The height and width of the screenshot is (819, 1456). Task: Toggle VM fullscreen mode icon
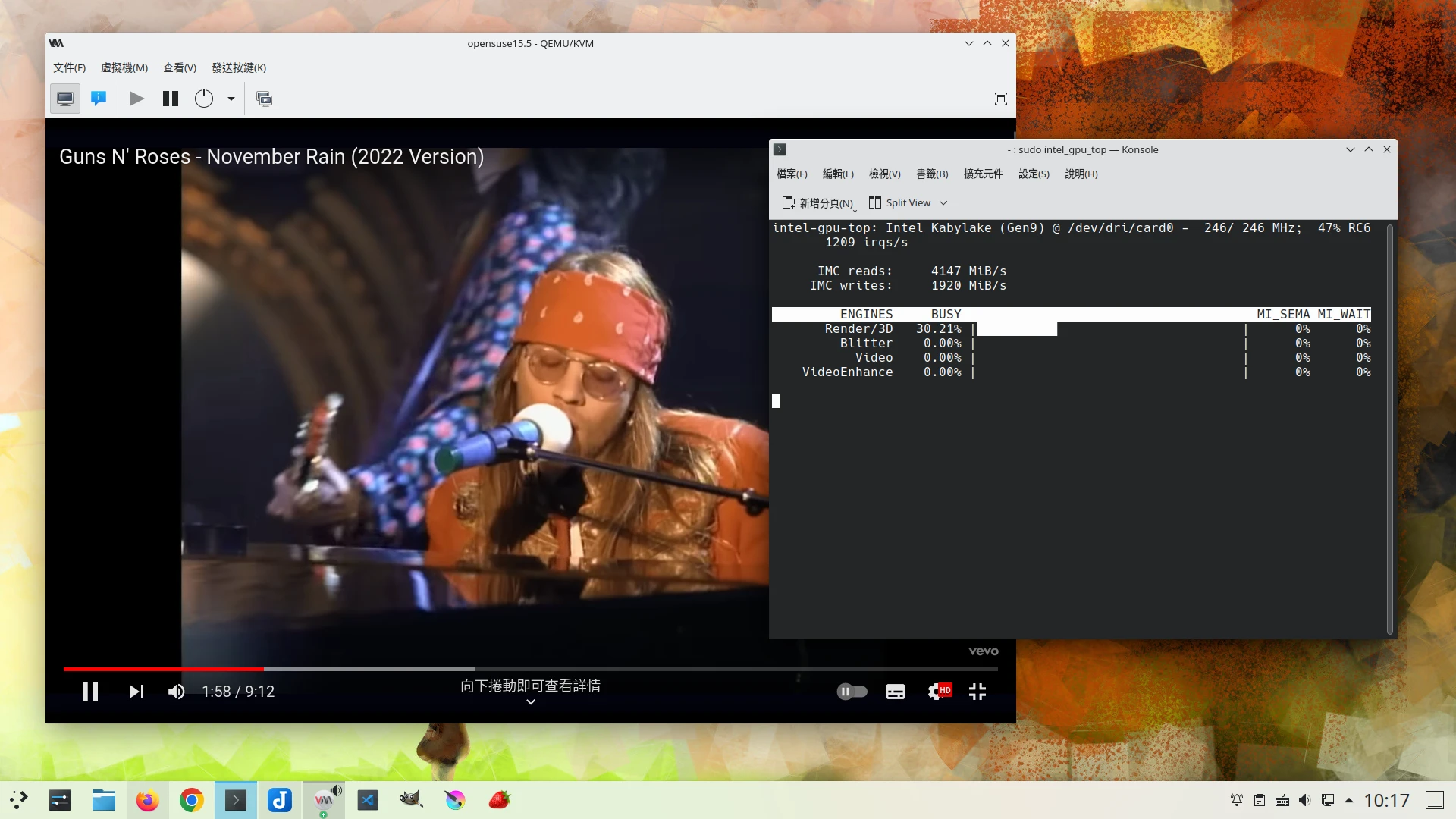1000,99
